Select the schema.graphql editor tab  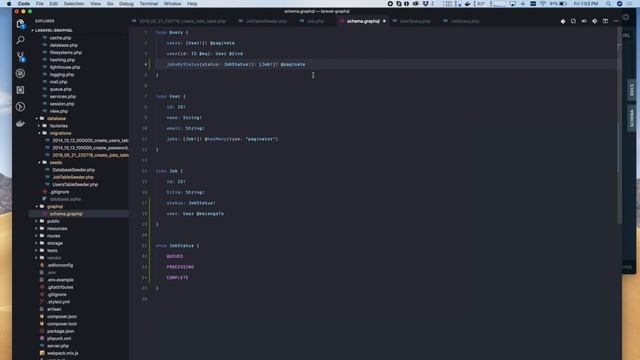click(362, 21)
